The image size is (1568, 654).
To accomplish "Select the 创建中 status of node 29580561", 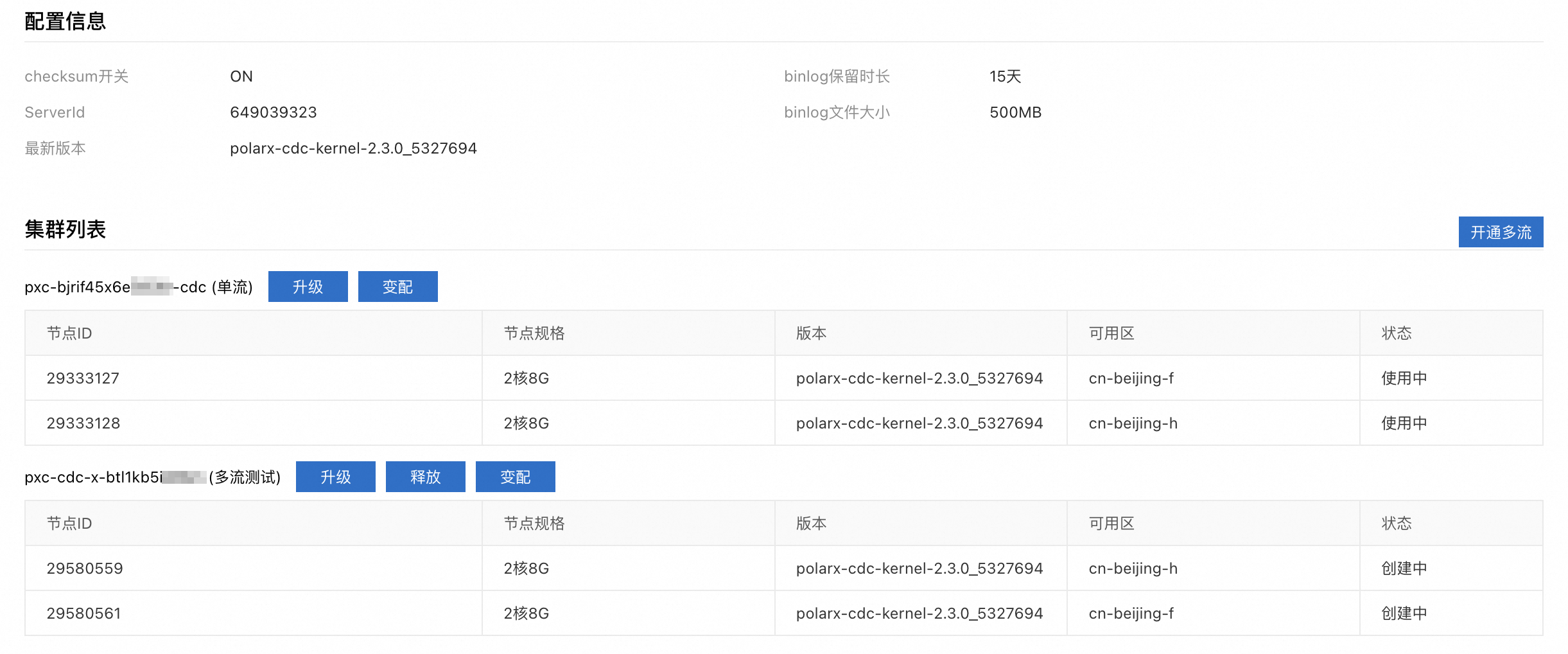I will pos(1404,614).
